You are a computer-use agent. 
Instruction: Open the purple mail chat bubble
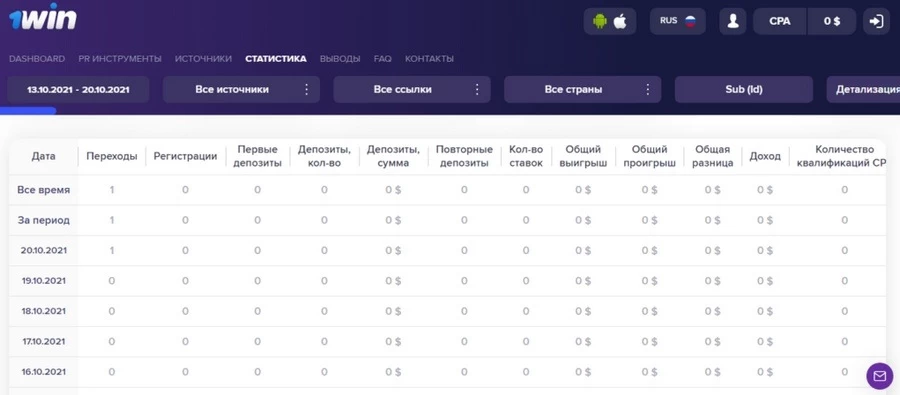[879, 376]
